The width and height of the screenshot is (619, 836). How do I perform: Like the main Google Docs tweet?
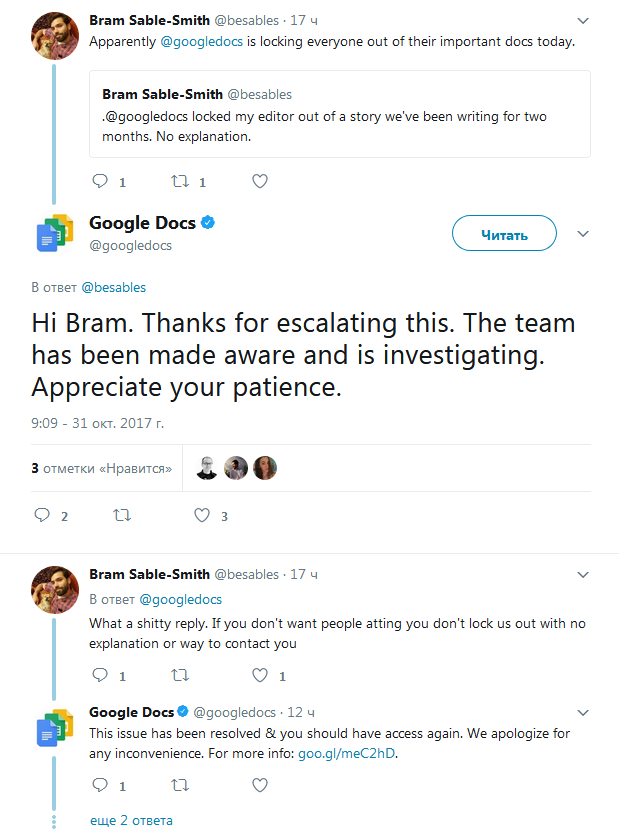[202, 516]
